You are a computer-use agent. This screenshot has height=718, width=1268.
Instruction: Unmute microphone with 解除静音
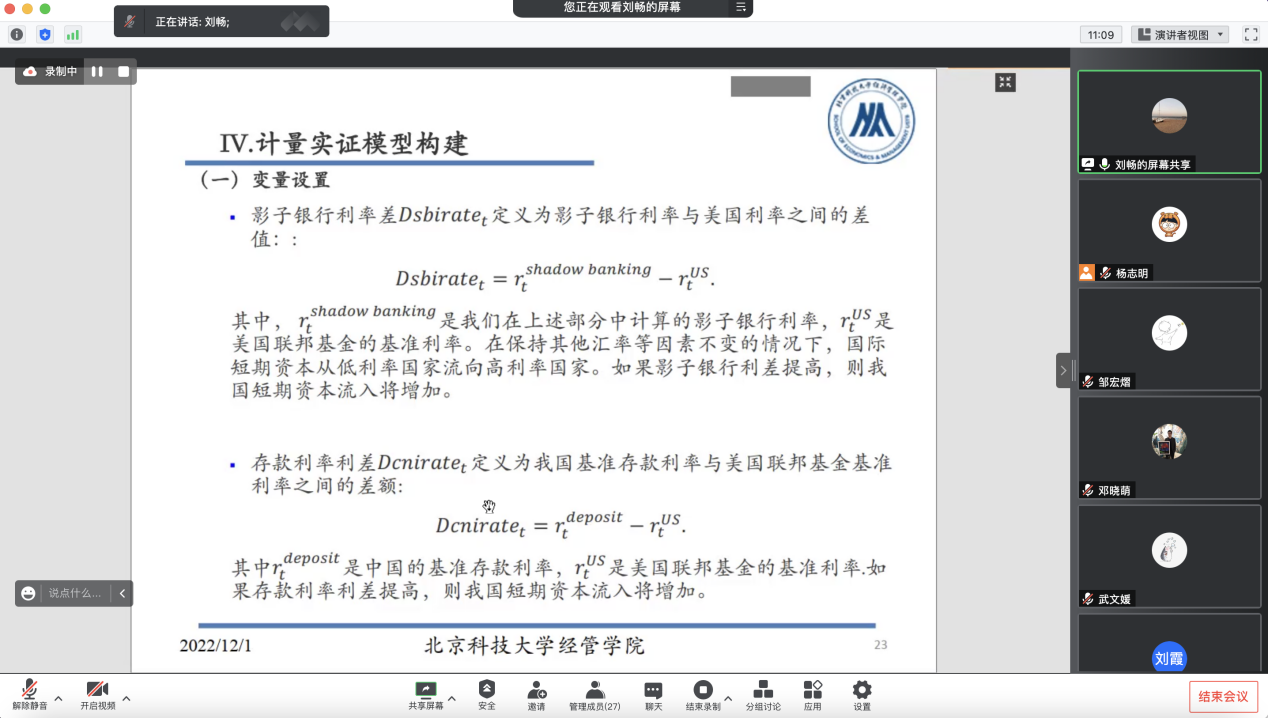pyautogui.click(x=30, y=695)
